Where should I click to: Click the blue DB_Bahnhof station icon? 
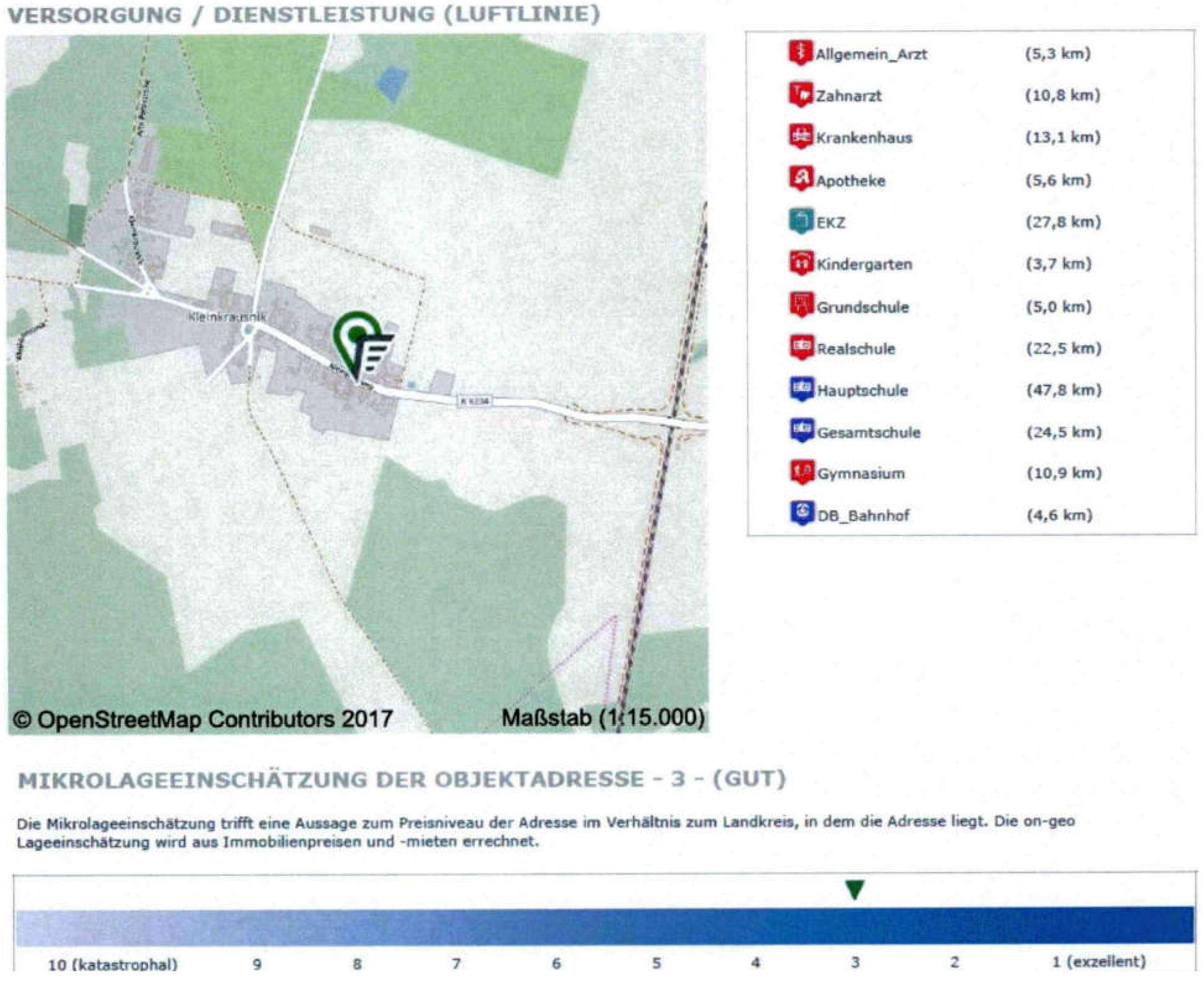[x=802, y=513]
